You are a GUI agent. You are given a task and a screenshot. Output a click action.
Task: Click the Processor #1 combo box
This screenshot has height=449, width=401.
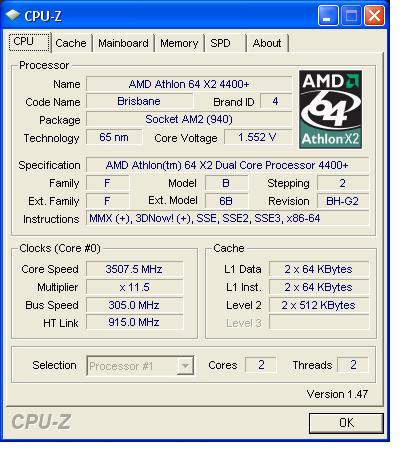140,366
